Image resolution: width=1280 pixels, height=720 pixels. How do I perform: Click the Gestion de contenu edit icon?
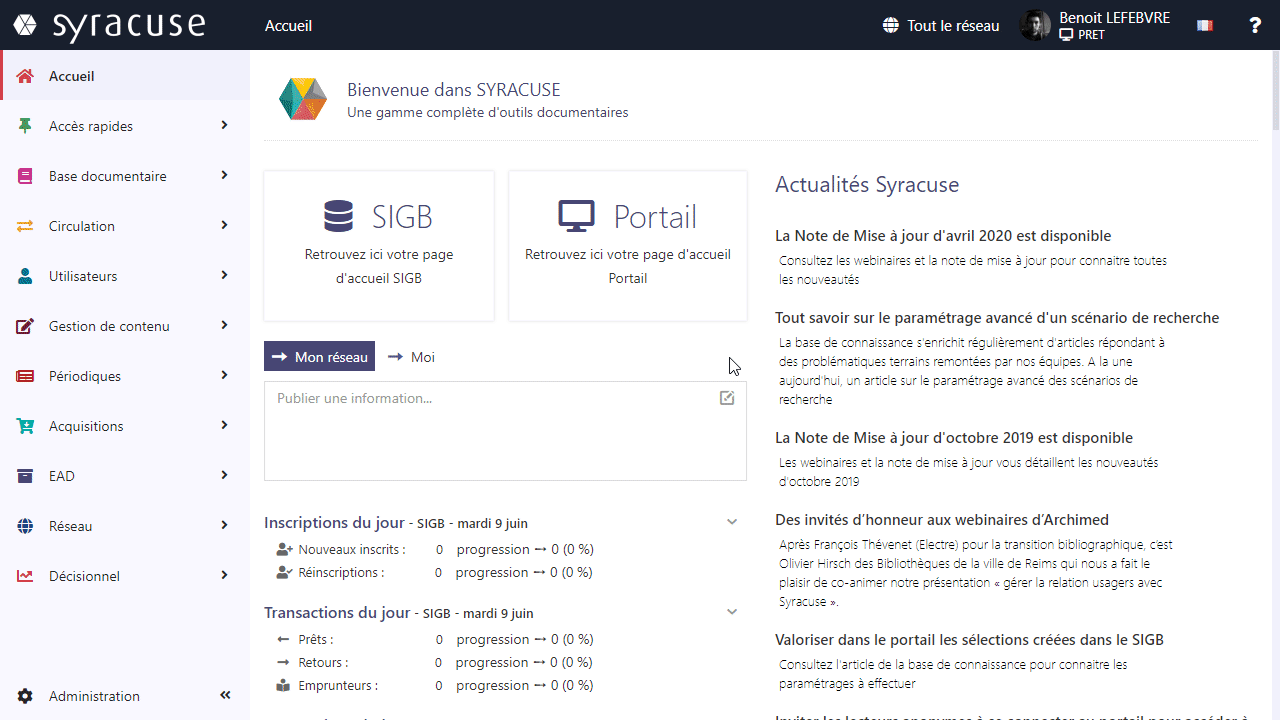26,326
